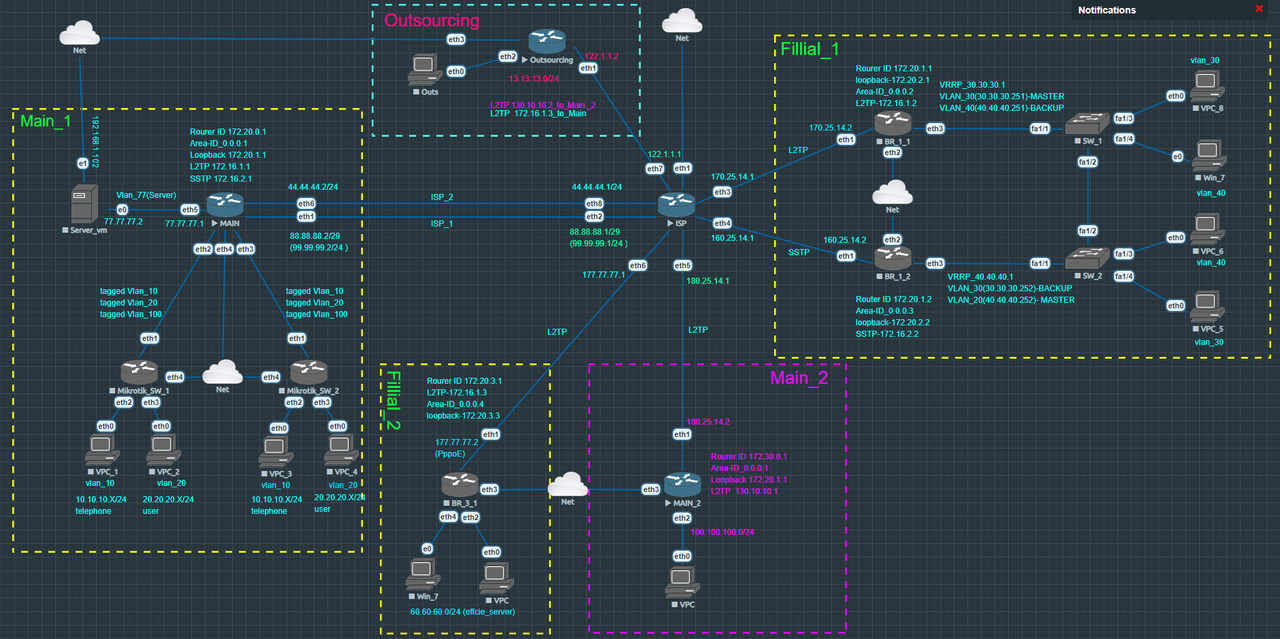
Task: Click the SSTP link label near BR_1_2
Action: coord(799,253)
